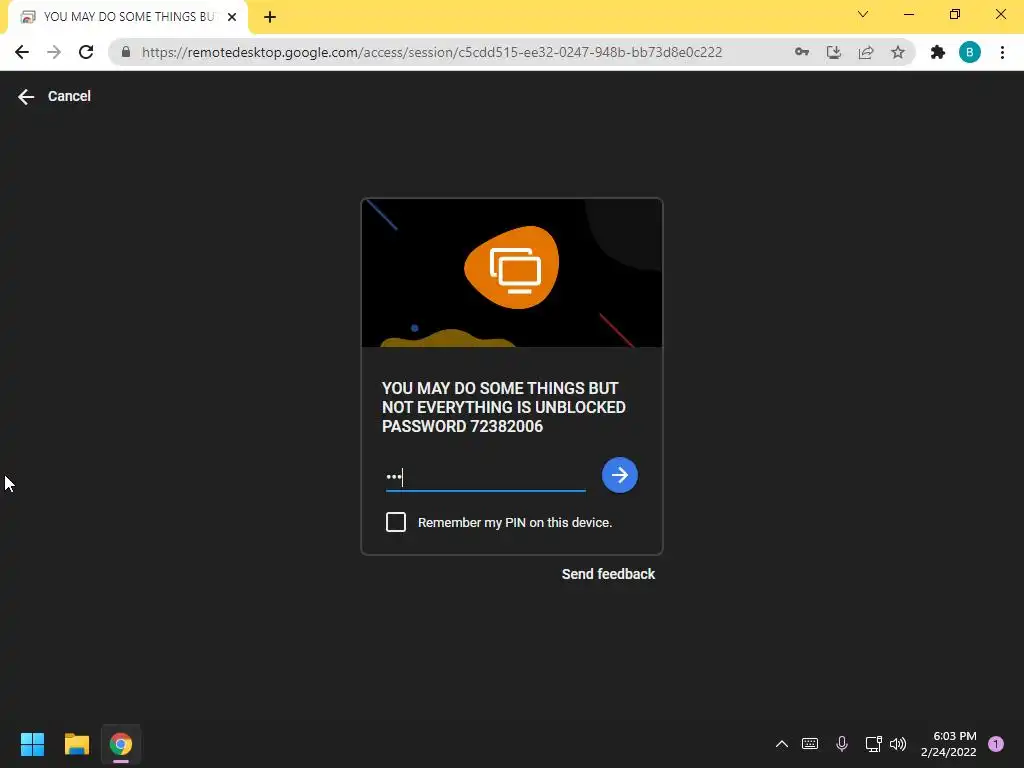This screenshot has height=768, width=1024.
Task: Click the PASSWORD 72382006 title text
Action: pos(462,426)
